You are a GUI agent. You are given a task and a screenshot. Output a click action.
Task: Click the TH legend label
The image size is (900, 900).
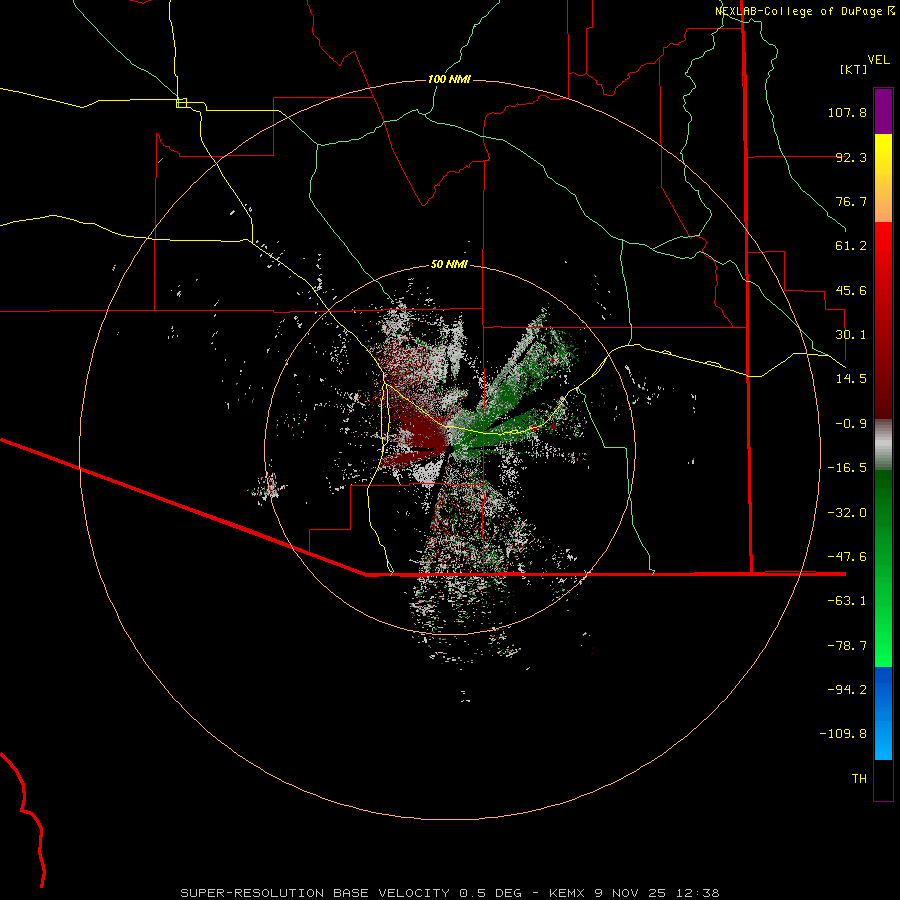(859, 779)
